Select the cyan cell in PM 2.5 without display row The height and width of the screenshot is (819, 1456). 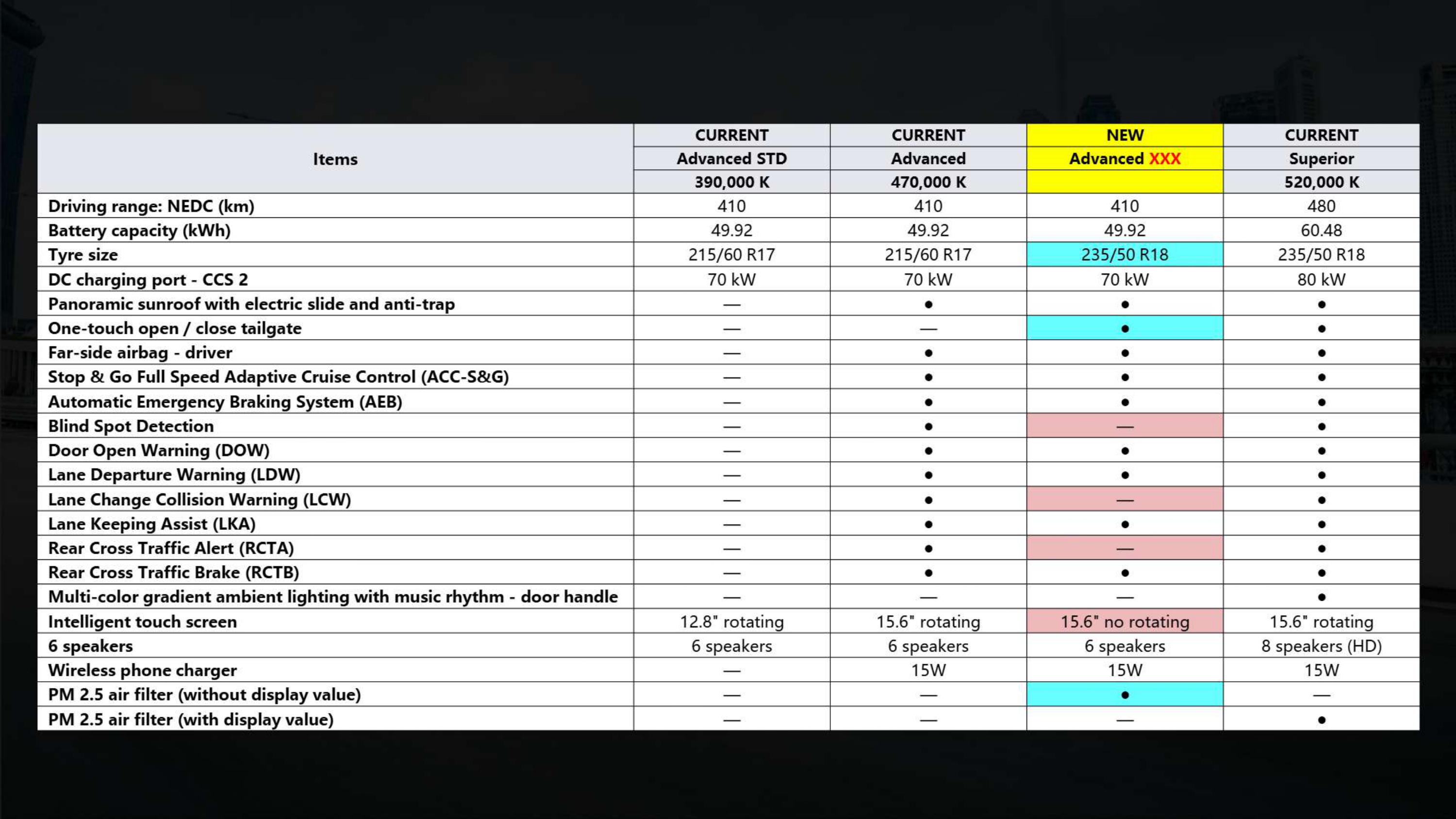1125,695
